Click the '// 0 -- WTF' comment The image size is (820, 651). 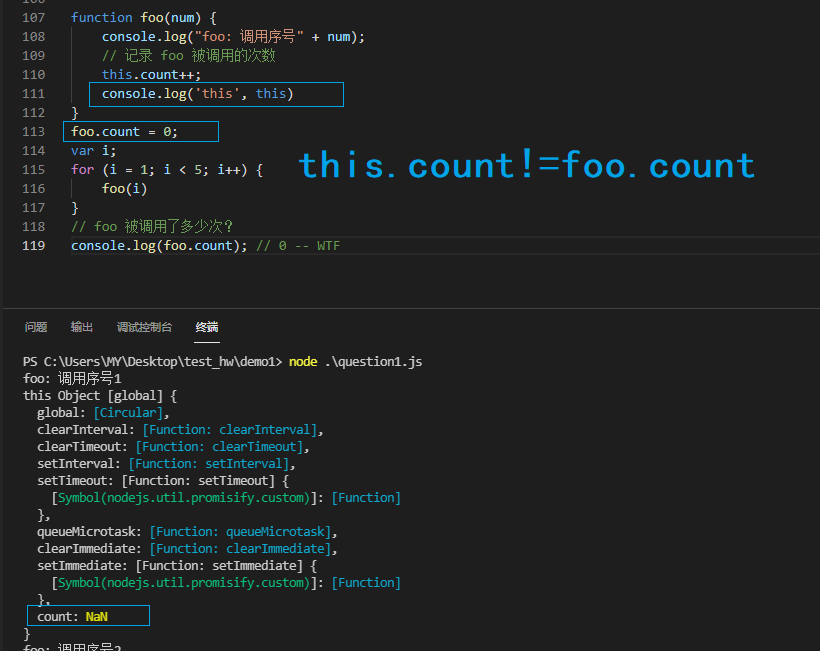click(x=298, y=246)
